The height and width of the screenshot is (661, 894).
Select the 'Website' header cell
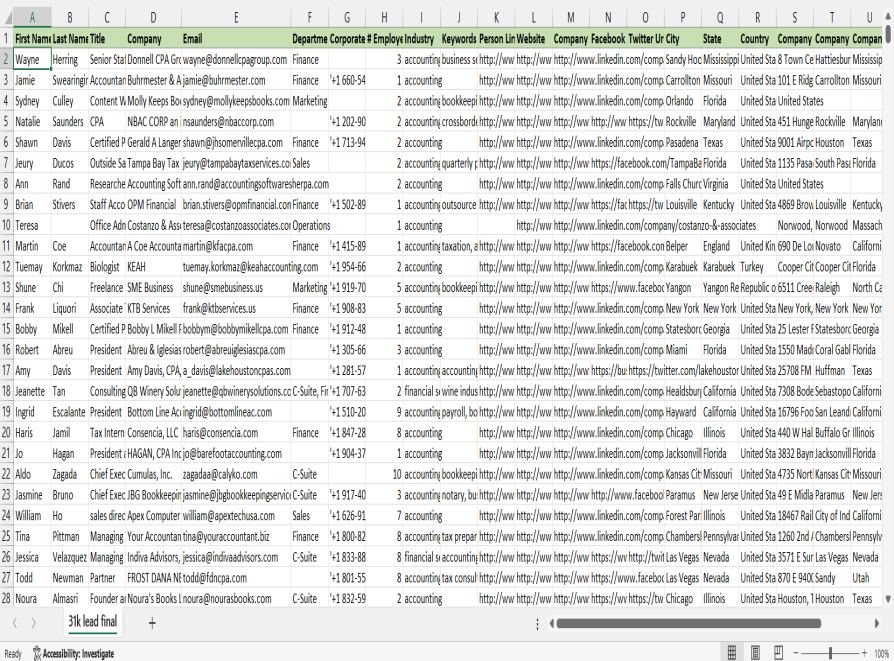[533, 39]
